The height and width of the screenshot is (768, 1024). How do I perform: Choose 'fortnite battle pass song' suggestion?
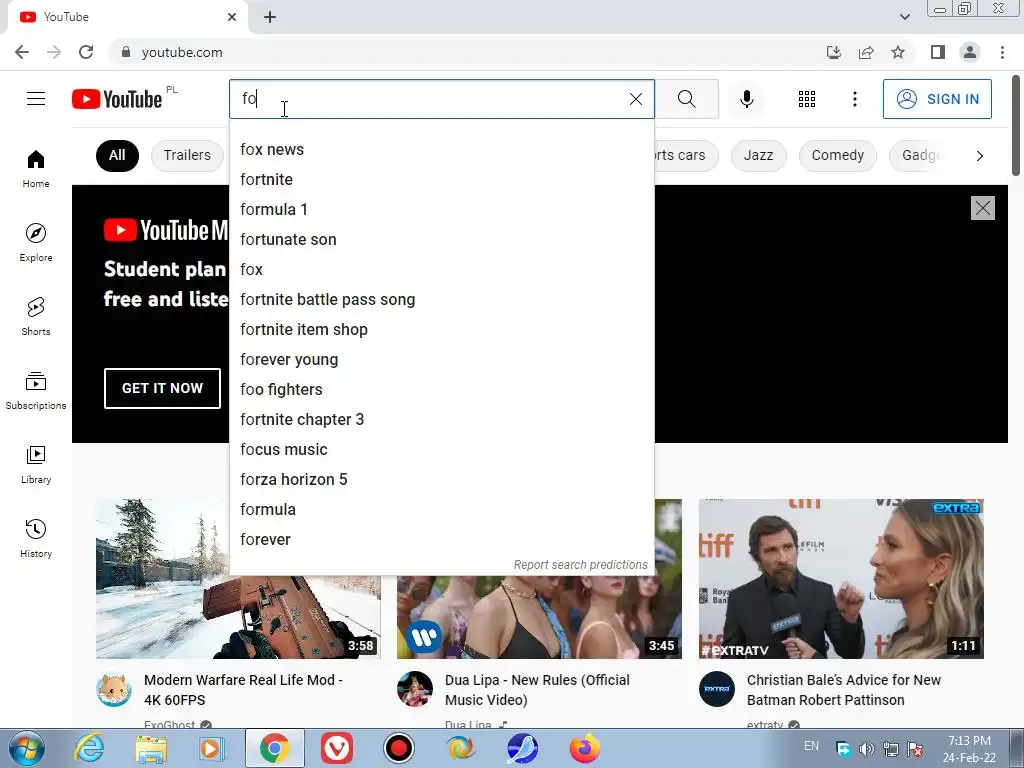point(441,300)
